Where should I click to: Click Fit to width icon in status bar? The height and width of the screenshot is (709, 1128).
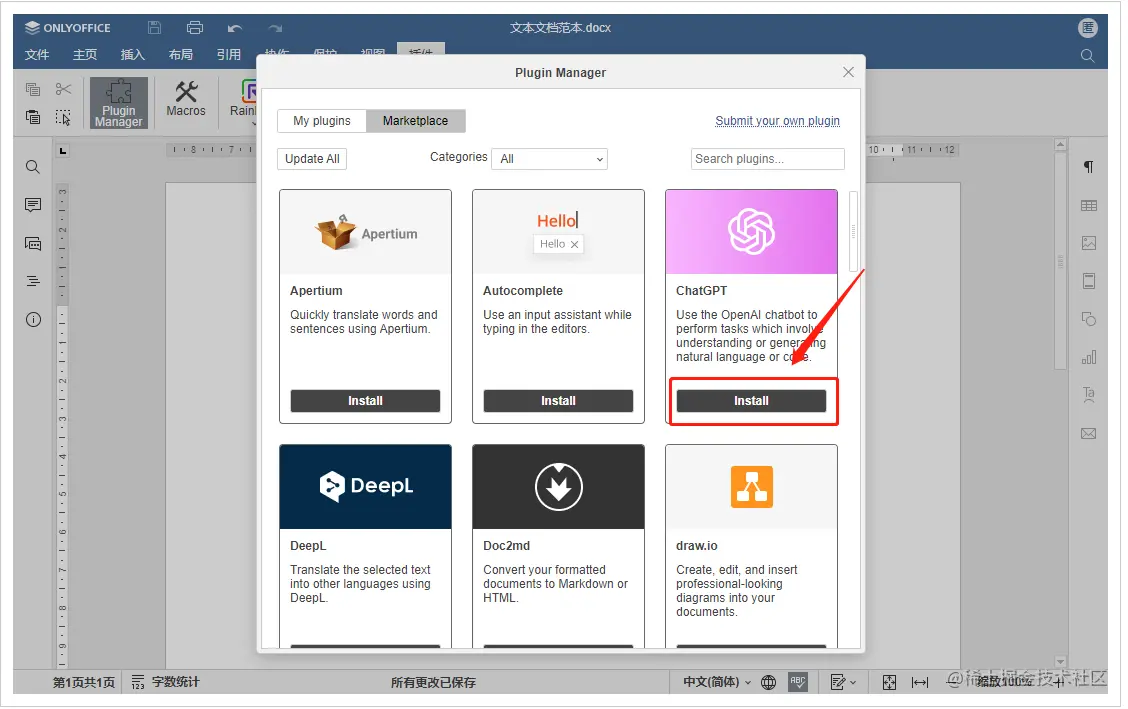919,682
